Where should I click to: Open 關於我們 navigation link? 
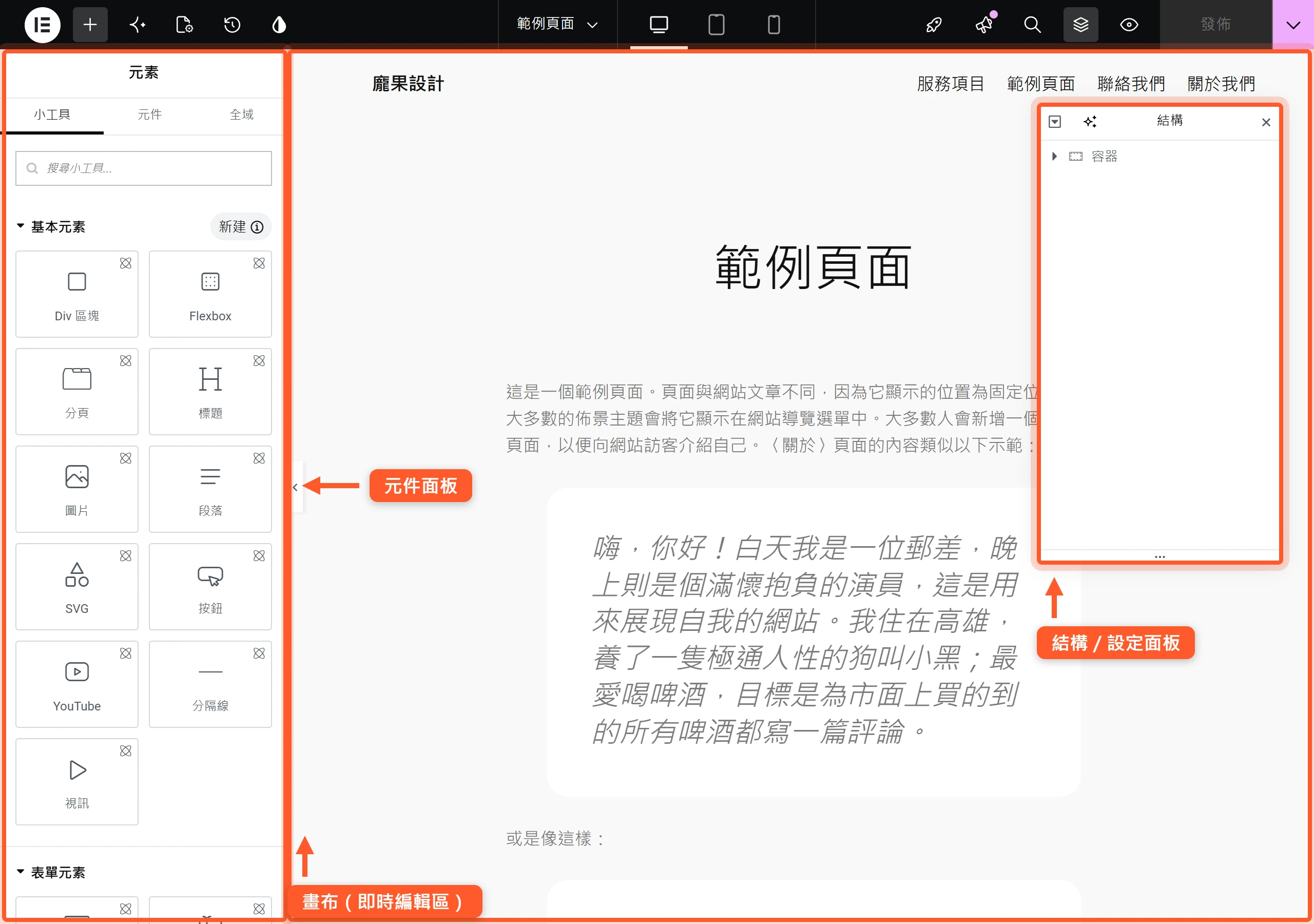click(x=1221, y=84)
